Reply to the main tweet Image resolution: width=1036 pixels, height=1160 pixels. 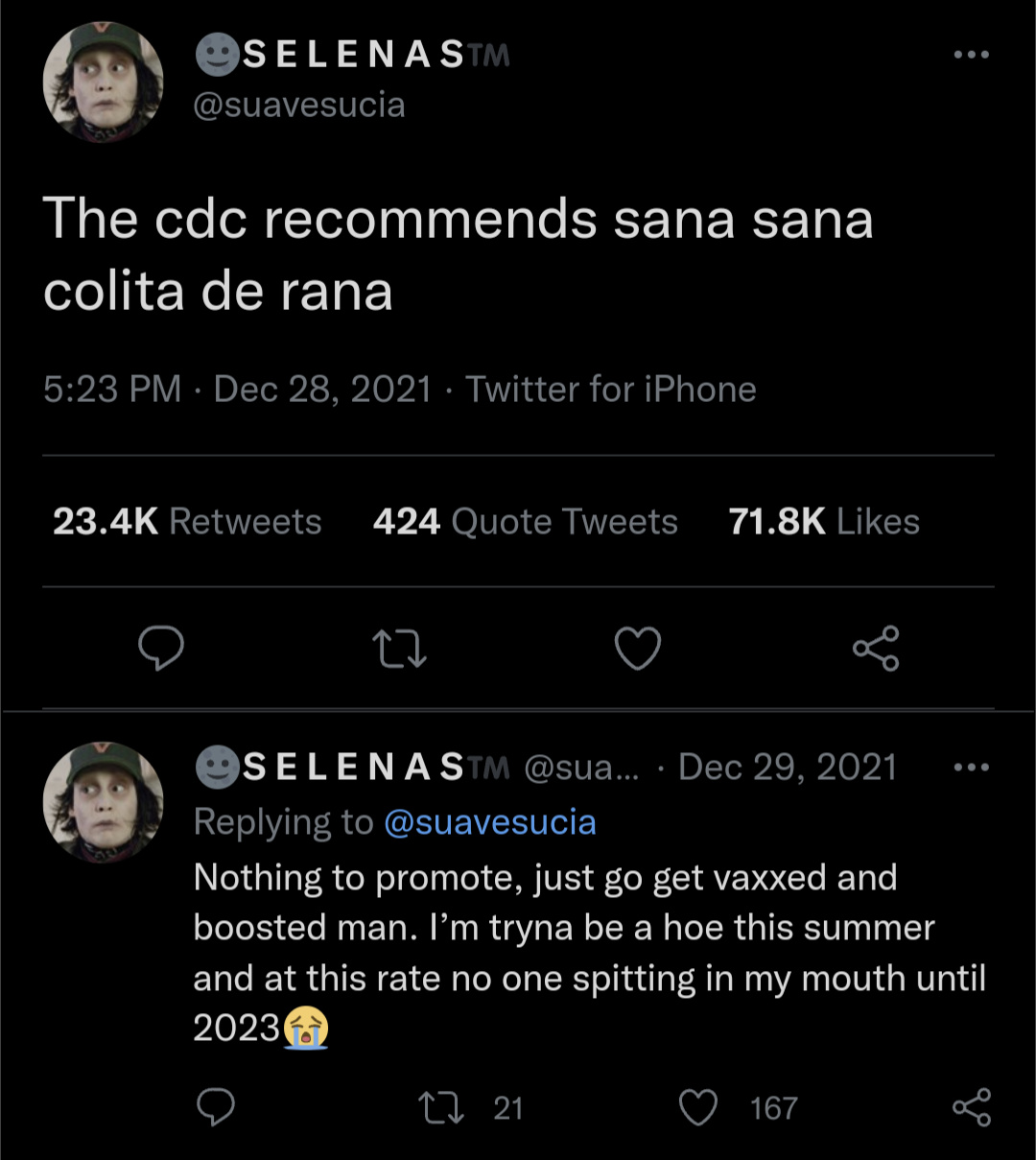(161, 649)
